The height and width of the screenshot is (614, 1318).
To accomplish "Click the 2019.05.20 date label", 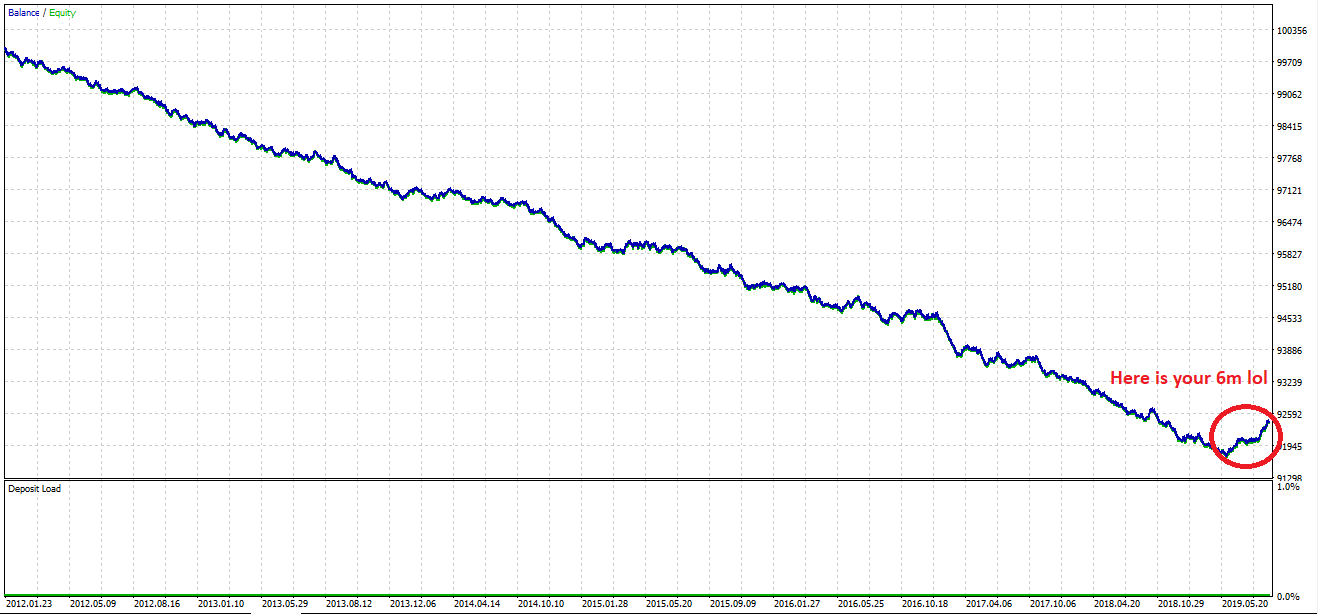I will [1247, 605].
